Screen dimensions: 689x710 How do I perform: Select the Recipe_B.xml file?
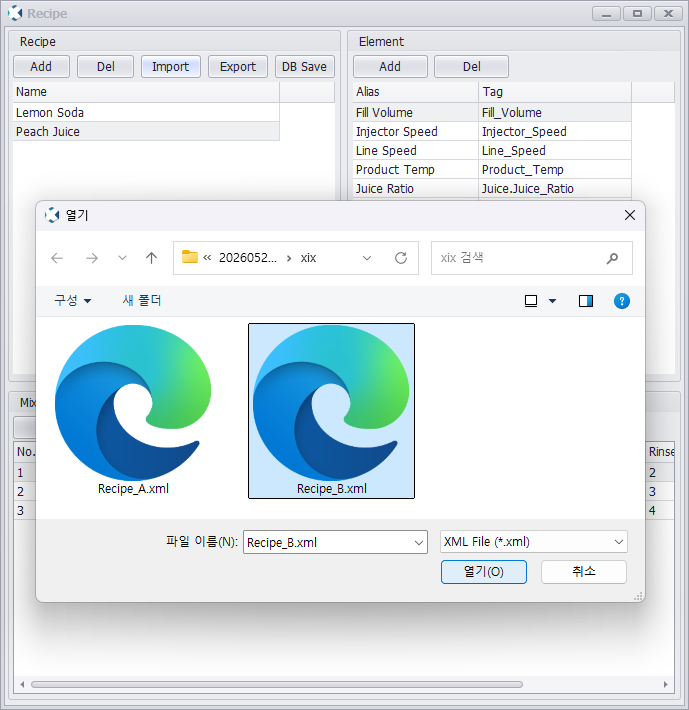click(331, 411)
